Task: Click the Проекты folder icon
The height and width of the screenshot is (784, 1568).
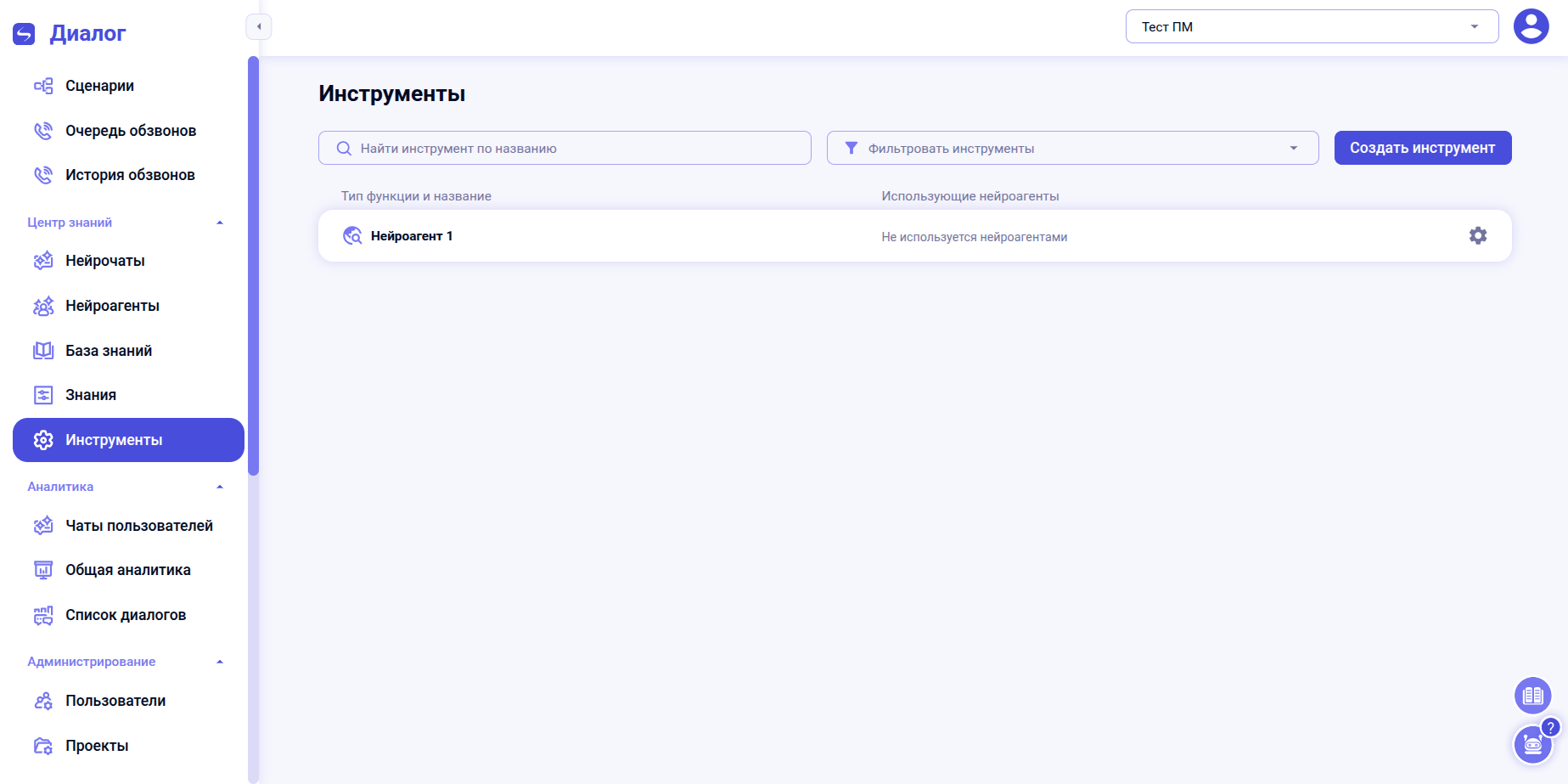Action: point(43,746)
